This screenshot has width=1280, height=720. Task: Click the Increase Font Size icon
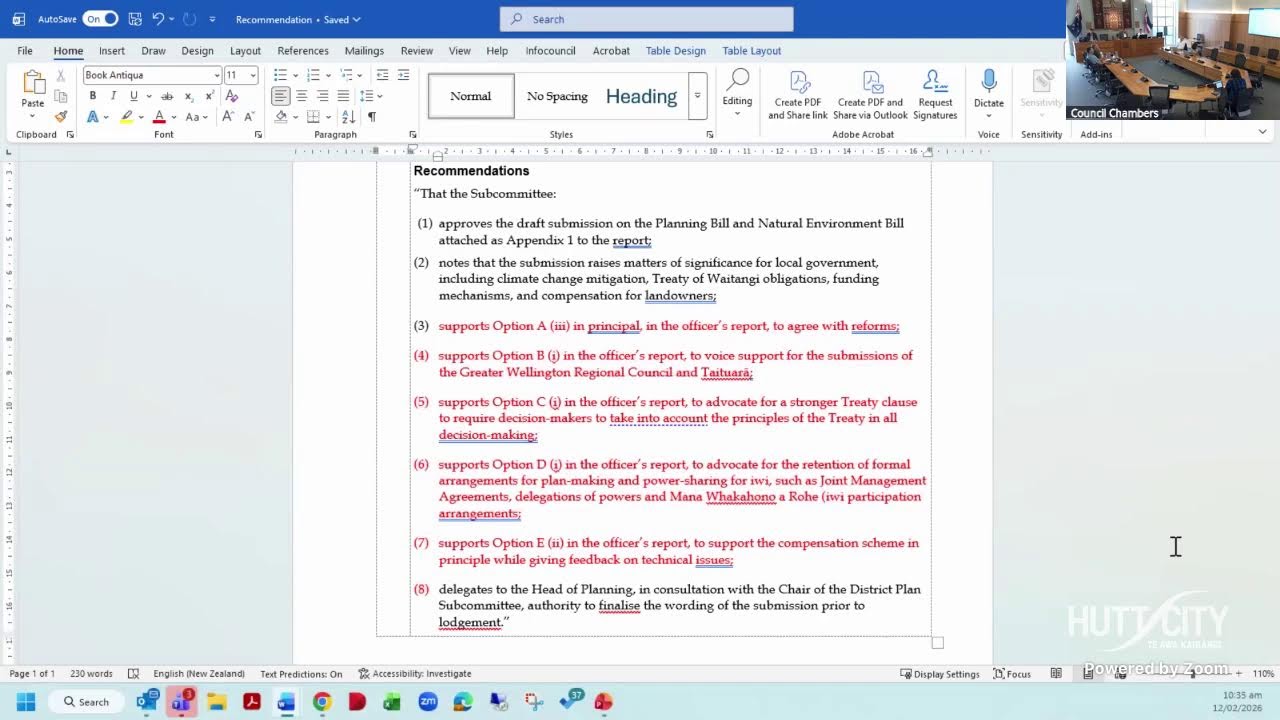point(228,117)
